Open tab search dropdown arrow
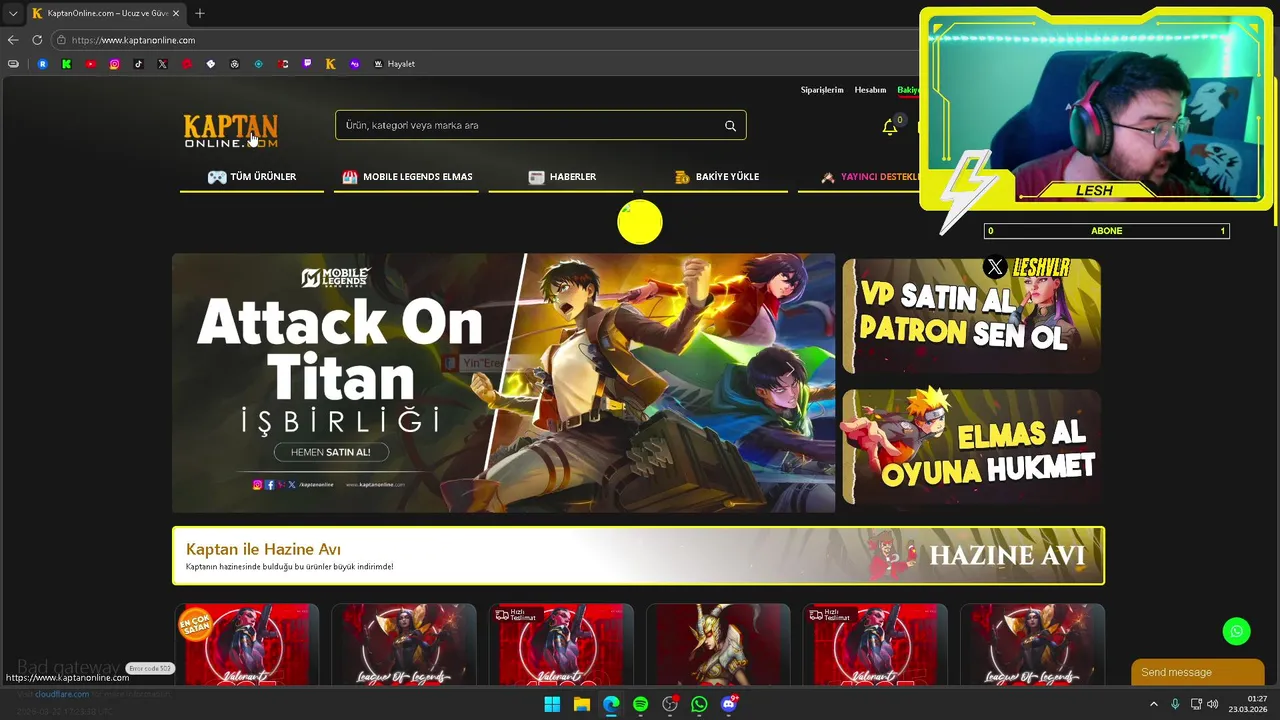The height and width of the screenshot is (720, 1280). pos(13,13)
